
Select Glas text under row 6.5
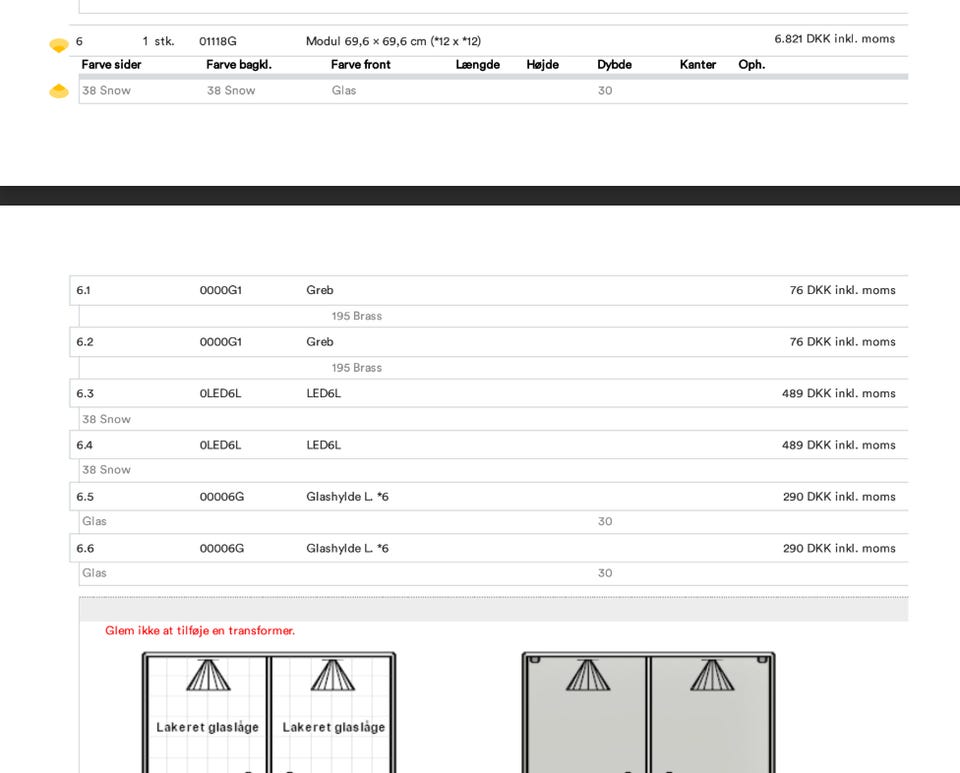pos(94,521)
